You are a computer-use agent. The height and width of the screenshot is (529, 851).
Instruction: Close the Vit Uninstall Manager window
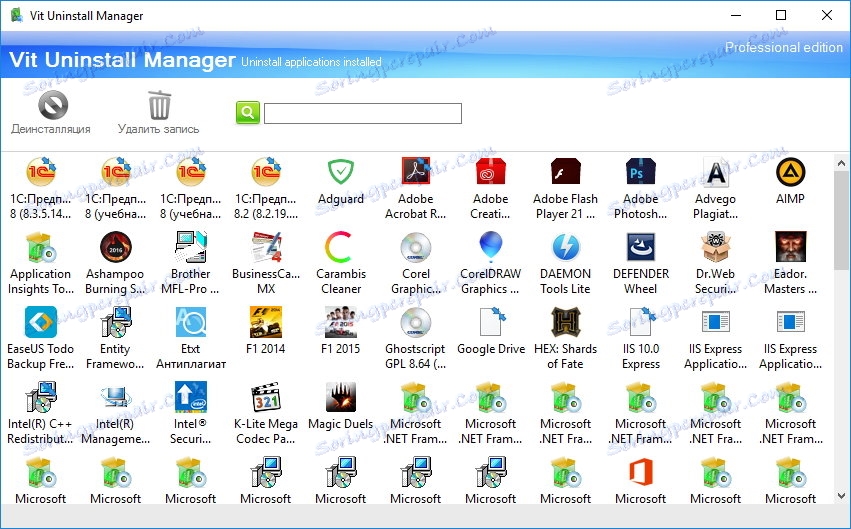coord(827,15)
